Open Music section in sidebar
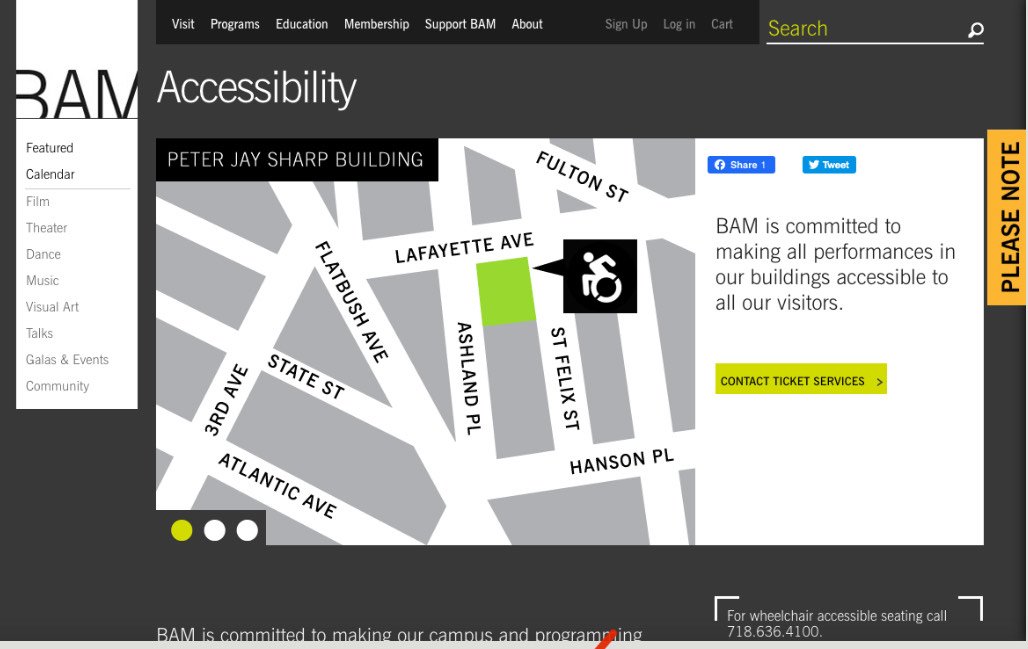This screenshot has height=649, width=1028. [x=43, y=281]
